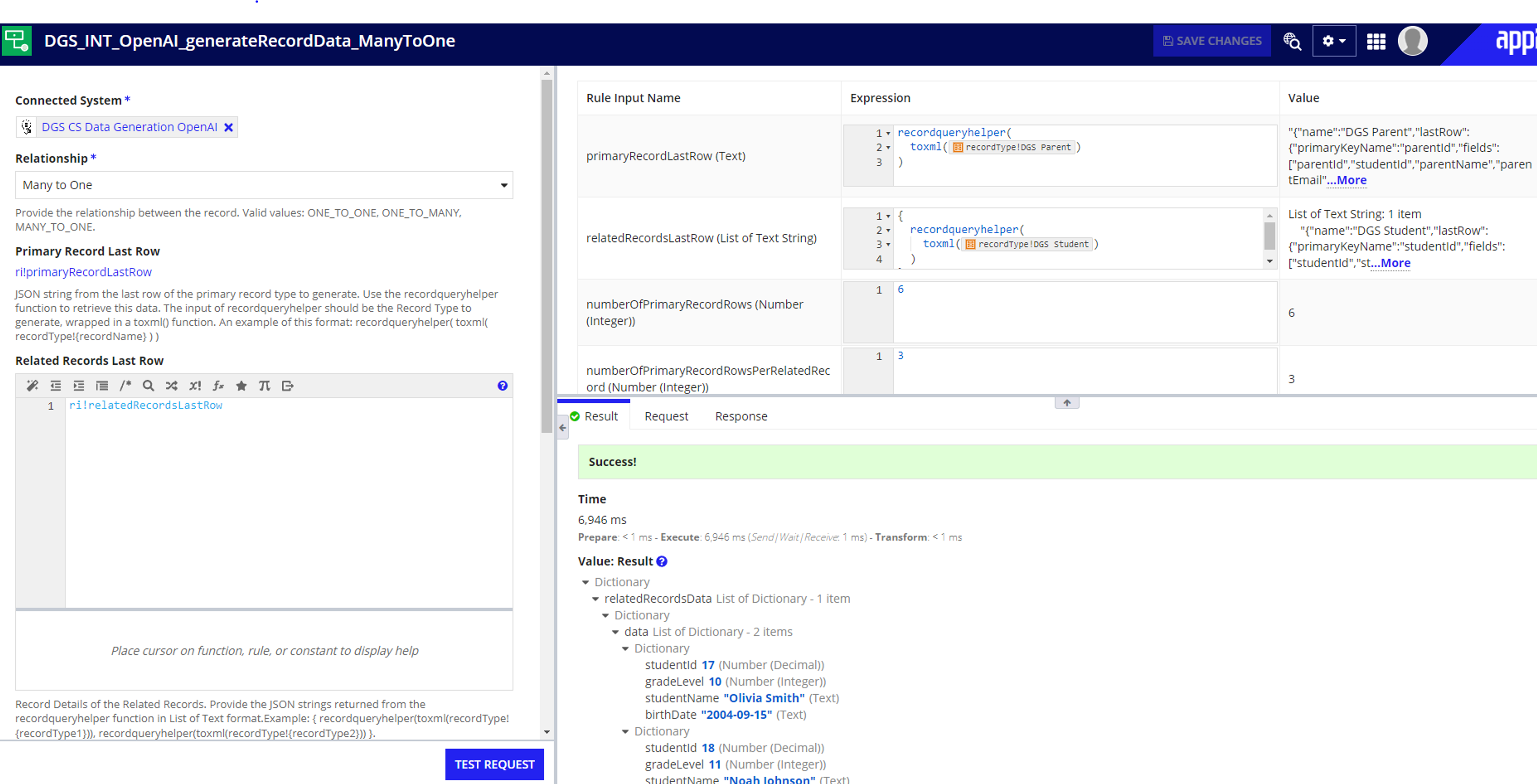
Task: Open the navigation apps grid icon
Action: [x=1376, y=41]
